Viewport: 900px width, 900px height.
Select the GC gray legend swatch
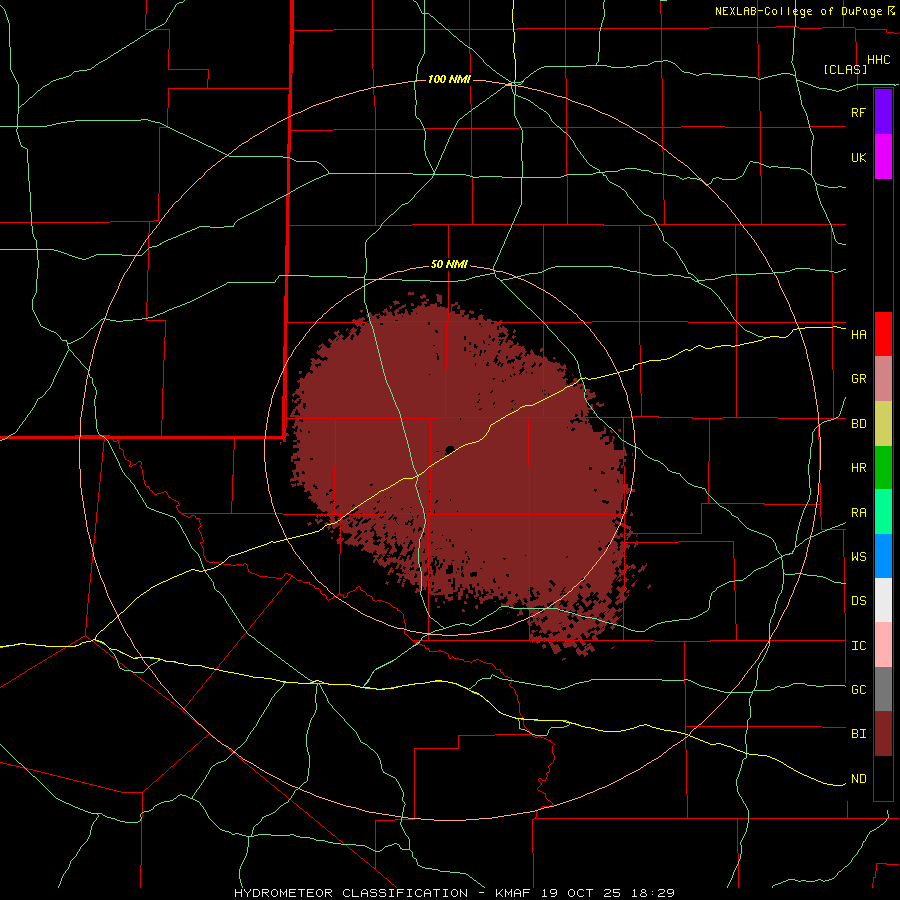tap(883, 689)
